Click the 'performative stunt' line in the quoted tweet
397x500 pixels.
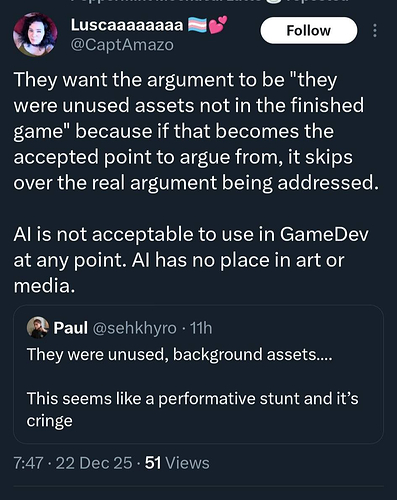coord(193,399)
